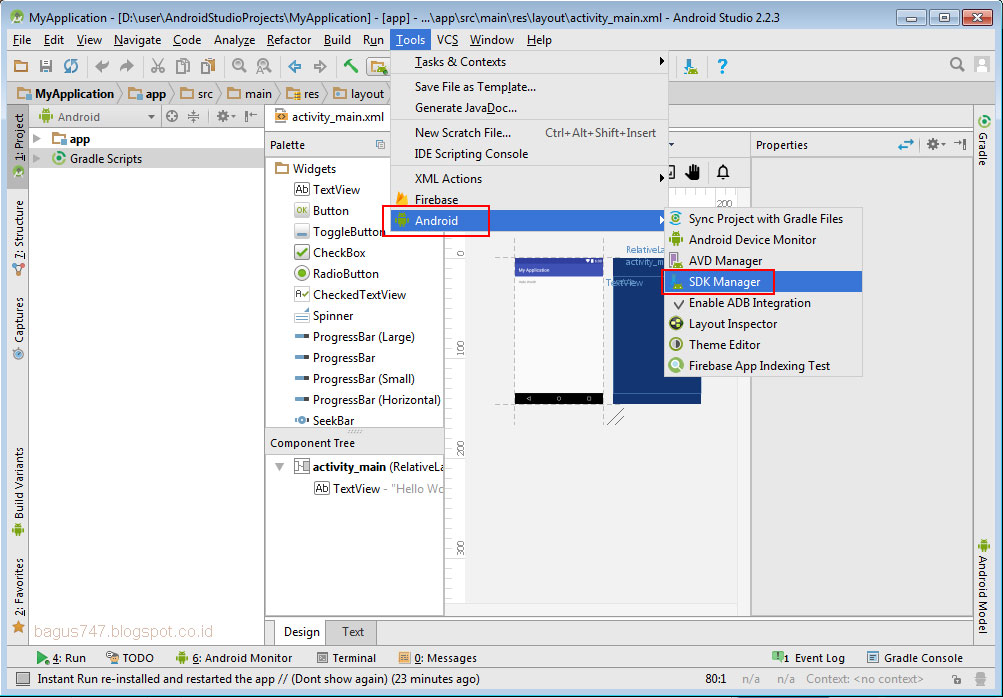
Task: Collapse the activity_main component tree node
Action: click(280, 467)
